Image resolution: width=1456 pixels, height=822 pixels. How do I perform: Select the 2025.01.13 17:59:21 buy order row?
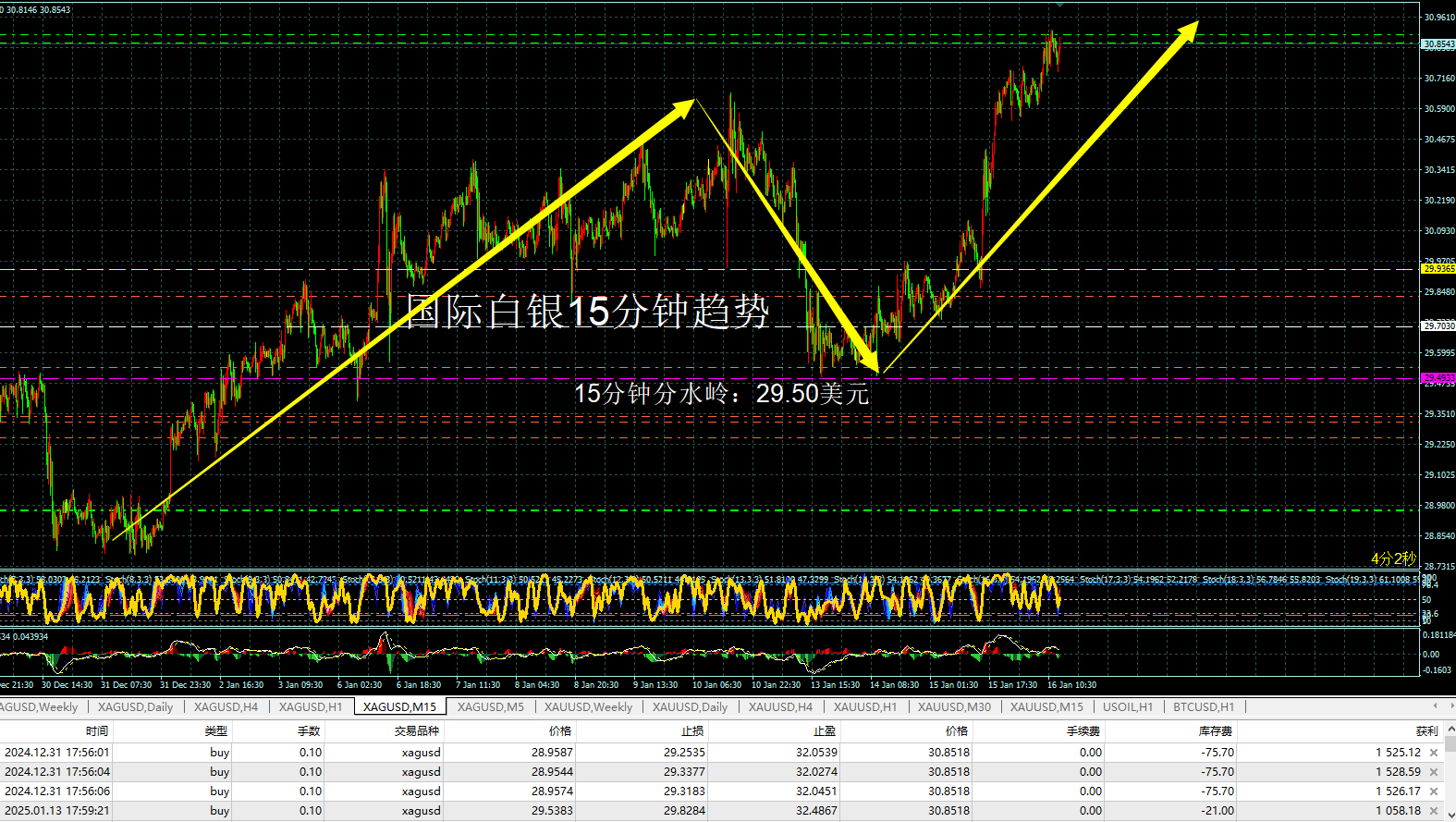click(721, 811)
